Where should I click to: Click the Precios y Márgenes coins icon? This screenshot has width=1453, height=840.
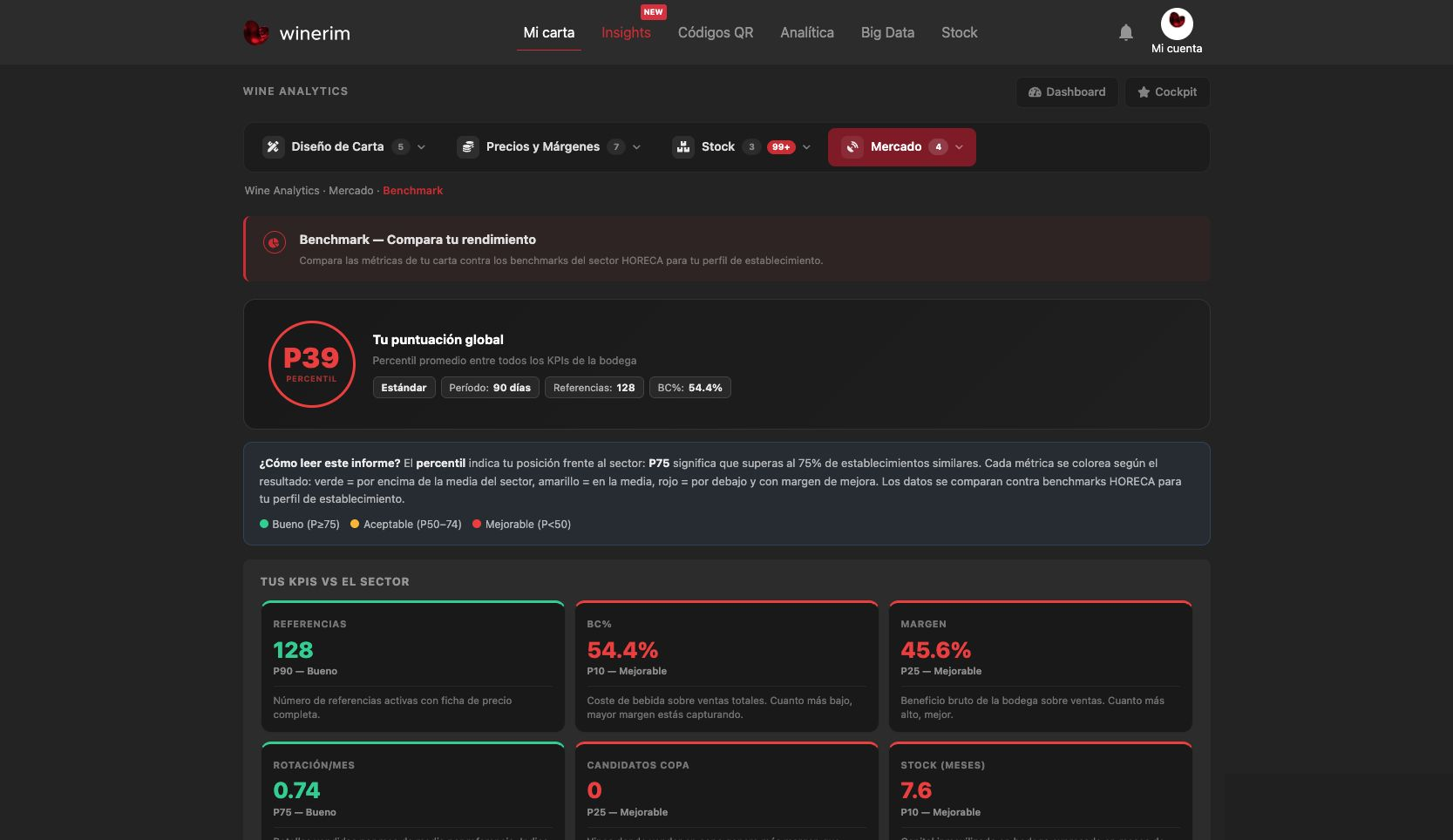[468, 146]
